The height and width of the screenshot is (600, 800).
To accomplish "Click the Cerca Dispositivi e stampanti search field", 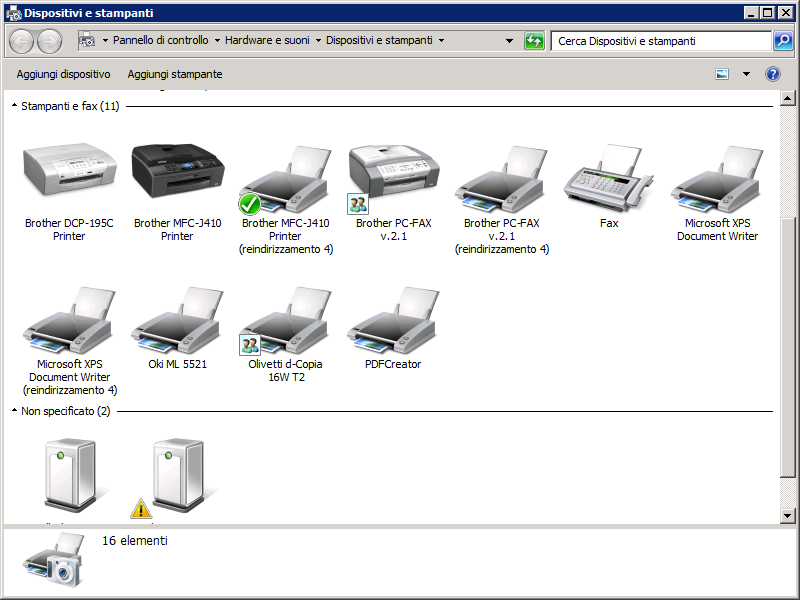I will (x=661, y=41).
